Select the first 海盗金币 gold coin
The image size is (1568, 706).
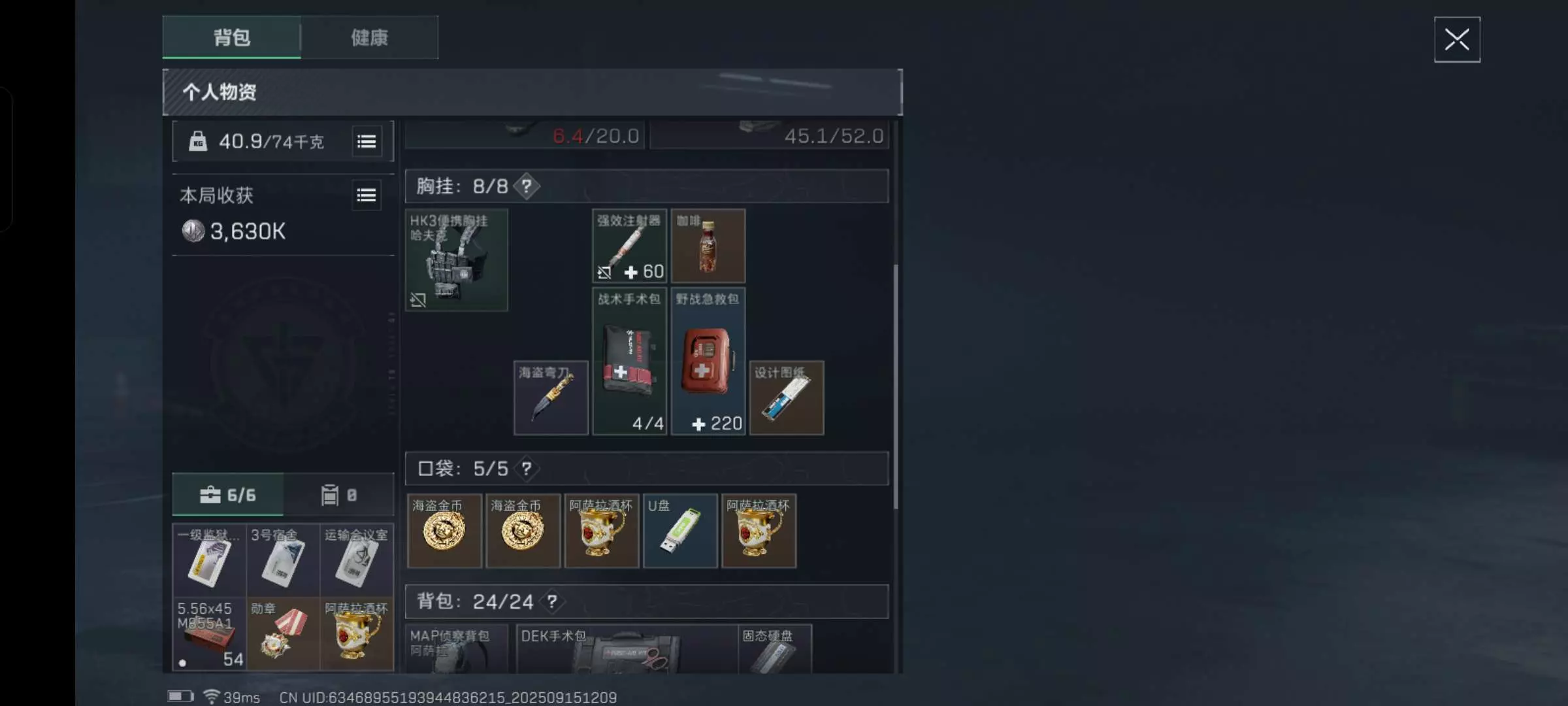point(444,531)
